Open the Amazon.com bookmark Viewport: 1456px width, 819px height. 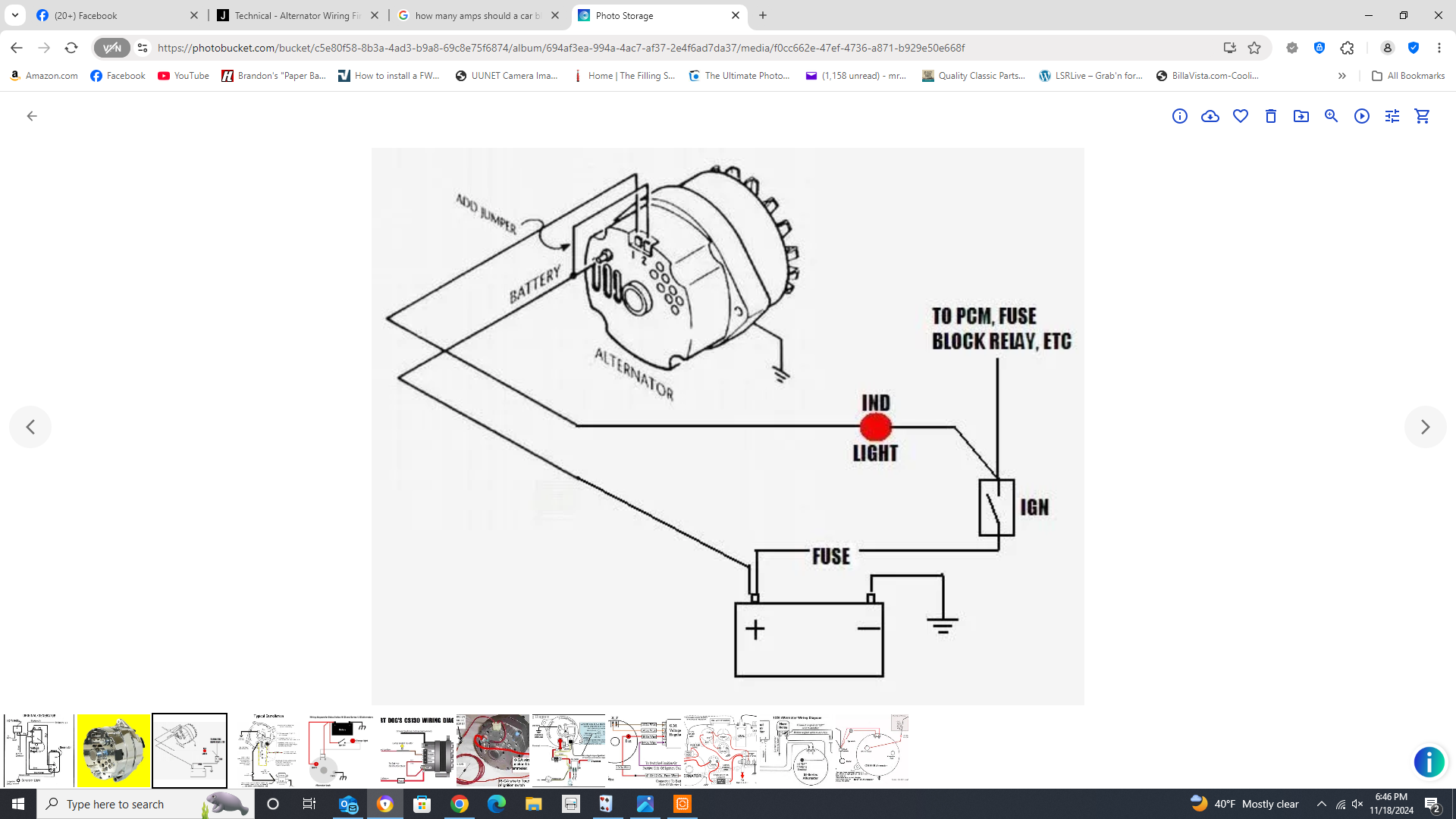(x=44, y=76)
